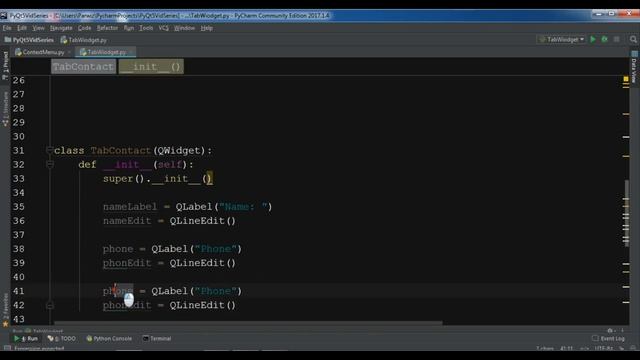Viewport: 640px width, 360px height.
Task: Open the VCS menu
Action: [163, 28]
